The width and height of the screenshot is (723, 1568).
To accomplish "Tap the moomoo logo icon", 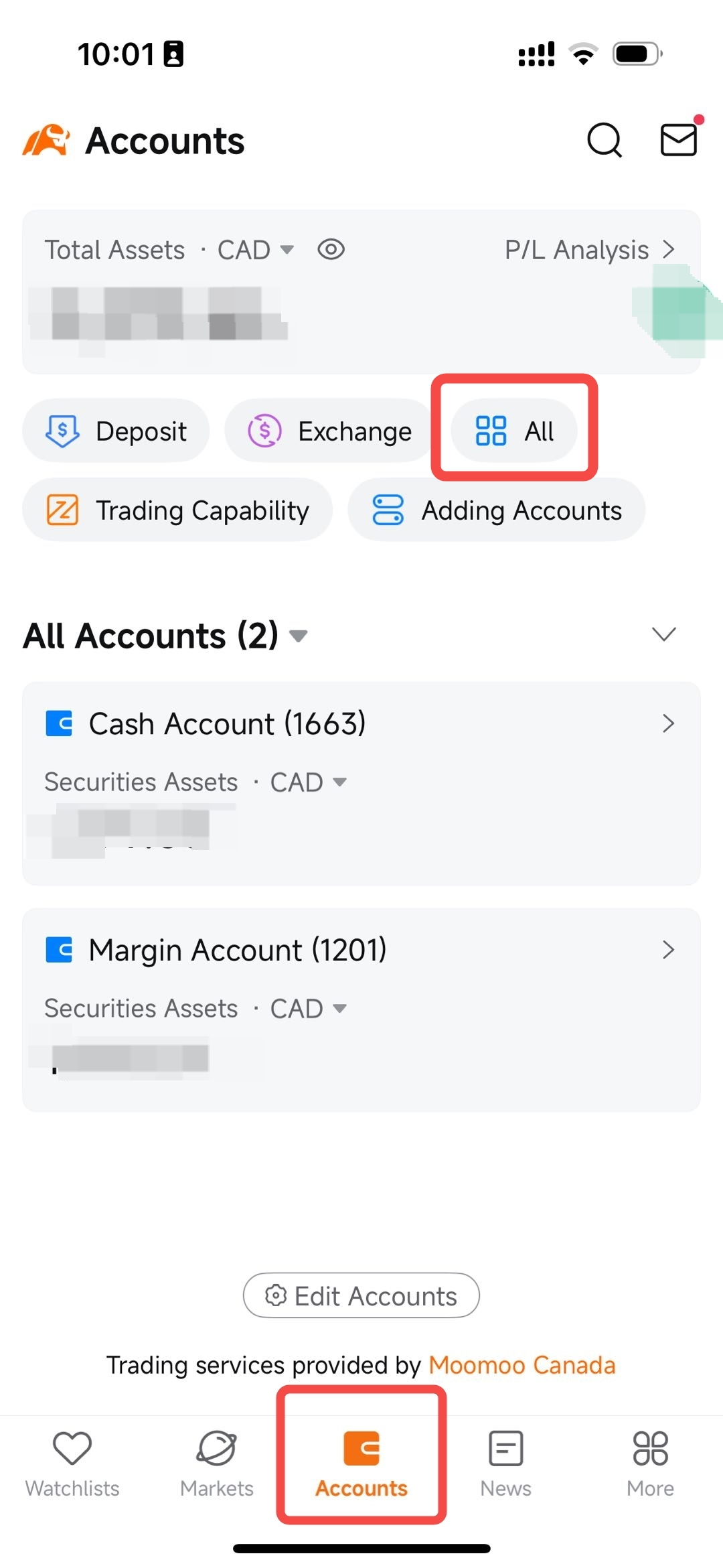I will (x=46, y=140).
